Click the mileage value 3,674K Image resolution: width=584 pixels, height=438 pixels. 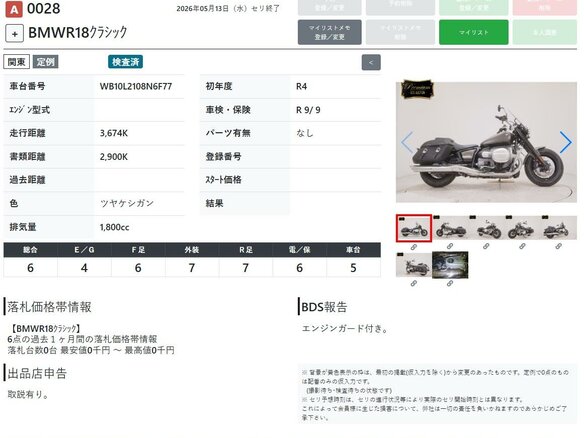(114, 133)
